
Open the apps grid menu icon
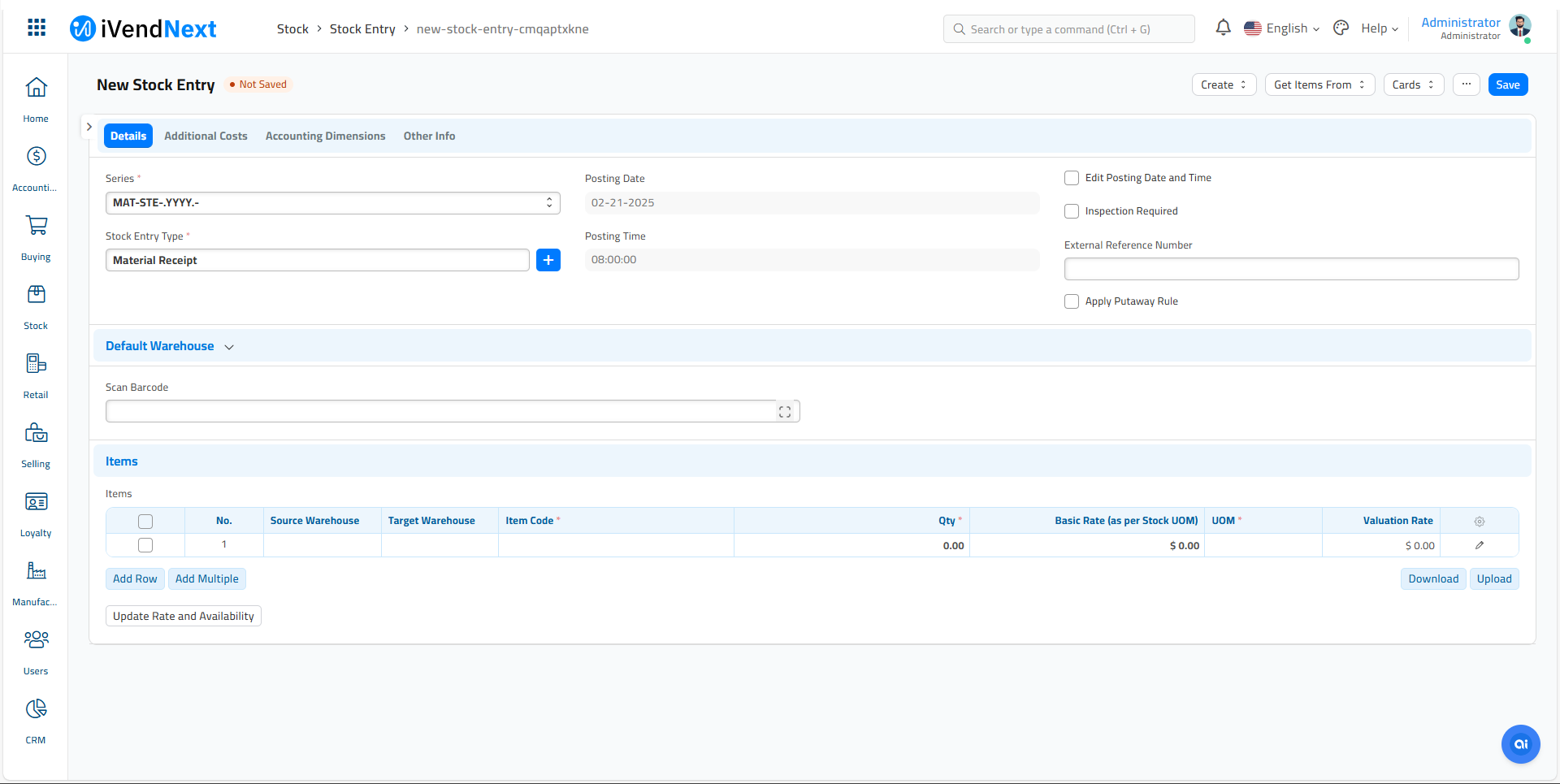(37, 28)
